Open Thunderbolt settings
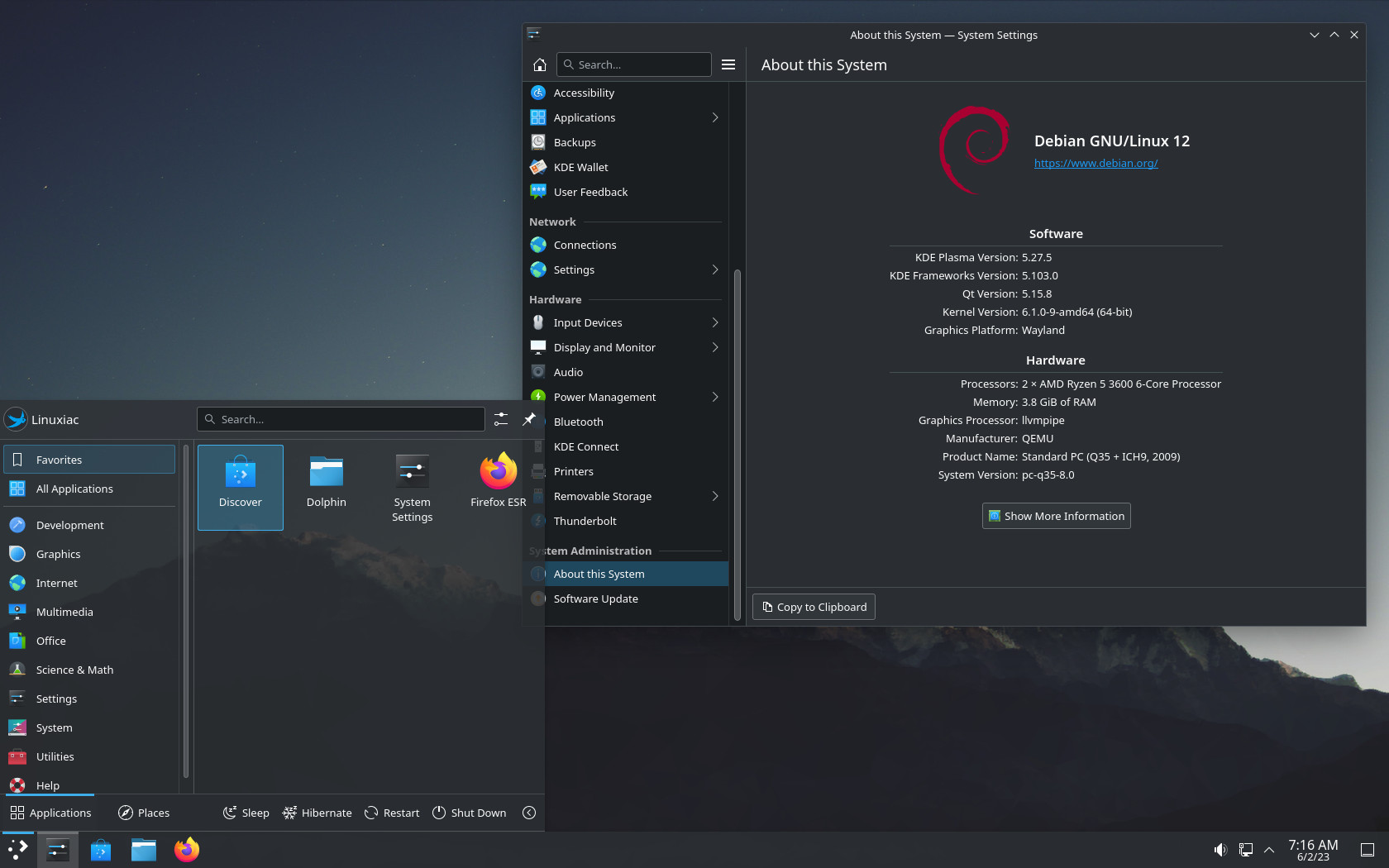Image resolution: width=1389 pixels, height=868 pixels. click(637, 521)
